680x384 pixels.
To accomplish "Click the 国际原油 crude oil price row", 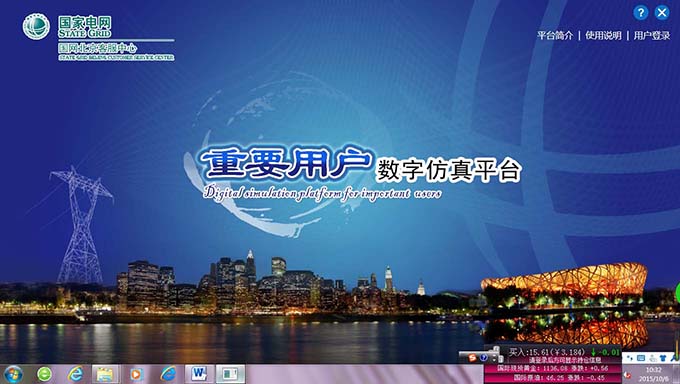I will 552,377.
